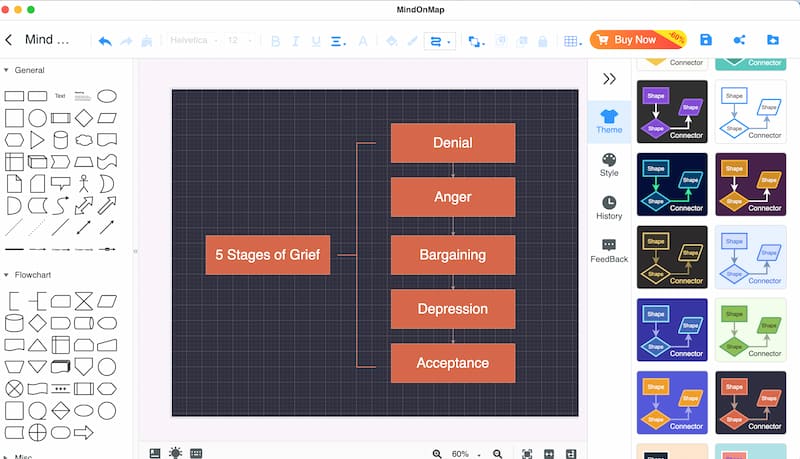Select the Denial node
The height and width of the screenshot is (459, 800).
pos(453,143)
